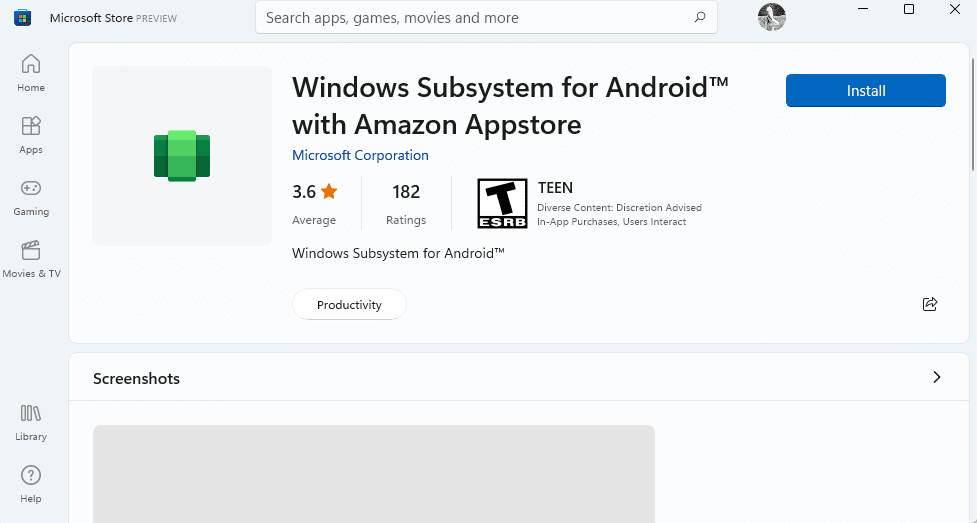
Task: Open the user profile avatar
Action: (771, 17)
